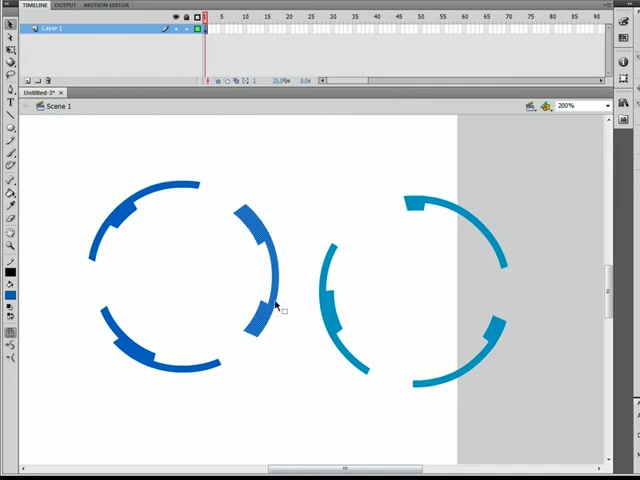The height and width of the screenshot is (480, 640).
Task: Pick the 3D Rotation tool
Action: click(10, 62)
